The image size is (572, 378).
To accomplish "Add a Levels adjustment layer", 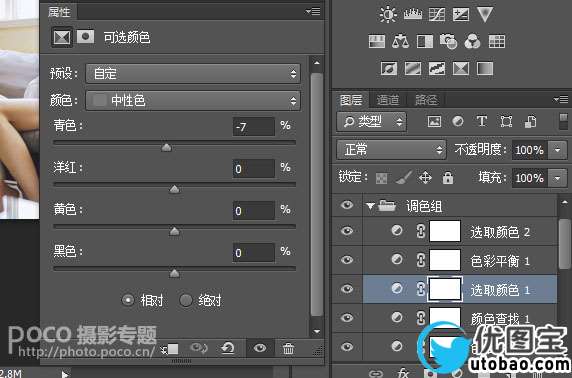I will pos(413,15).
